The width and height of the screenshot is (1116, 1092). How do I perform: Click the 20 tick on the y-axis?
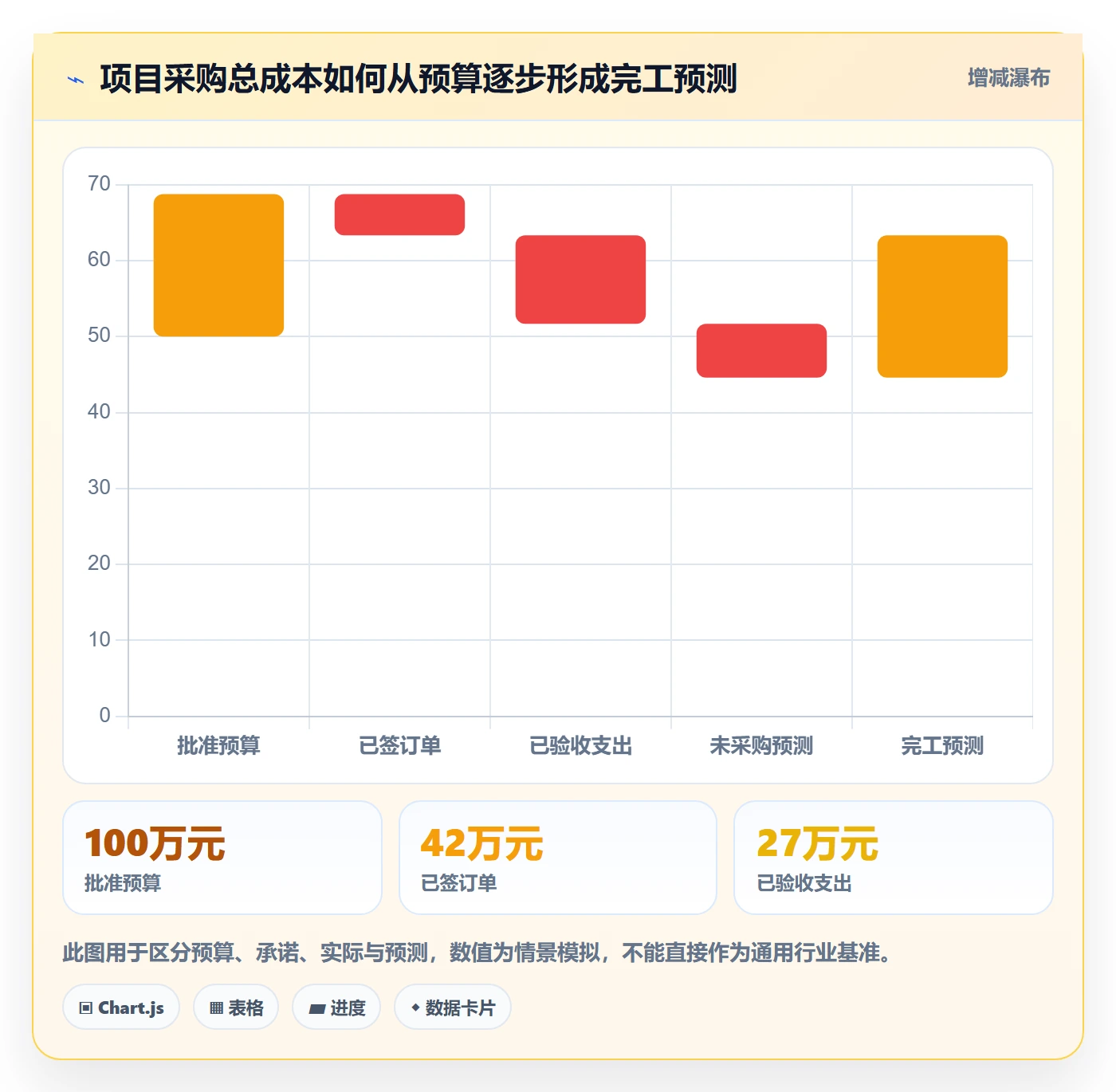coord(99,564)
